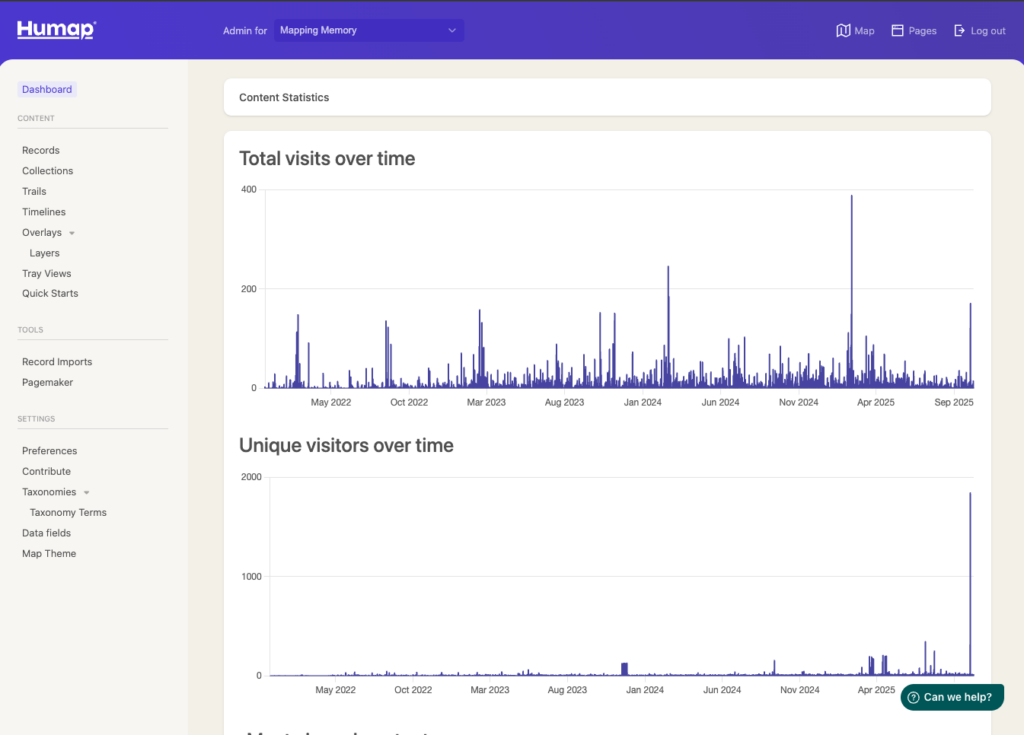
Task: Navigate to Timelines
Action: pyautogui.click(x=44, y=212)
